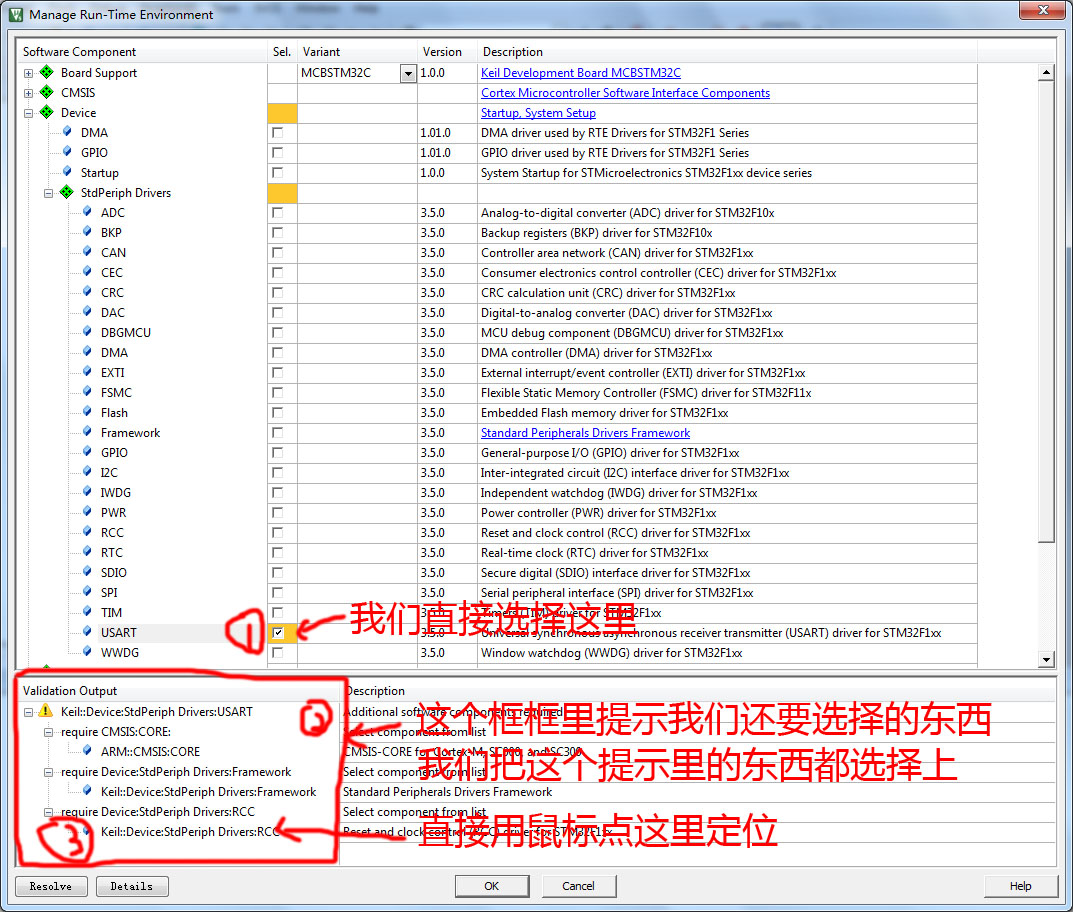Tick the Framework checkbox in the Sel. column
1073x912 pixels.
point(277,432)
